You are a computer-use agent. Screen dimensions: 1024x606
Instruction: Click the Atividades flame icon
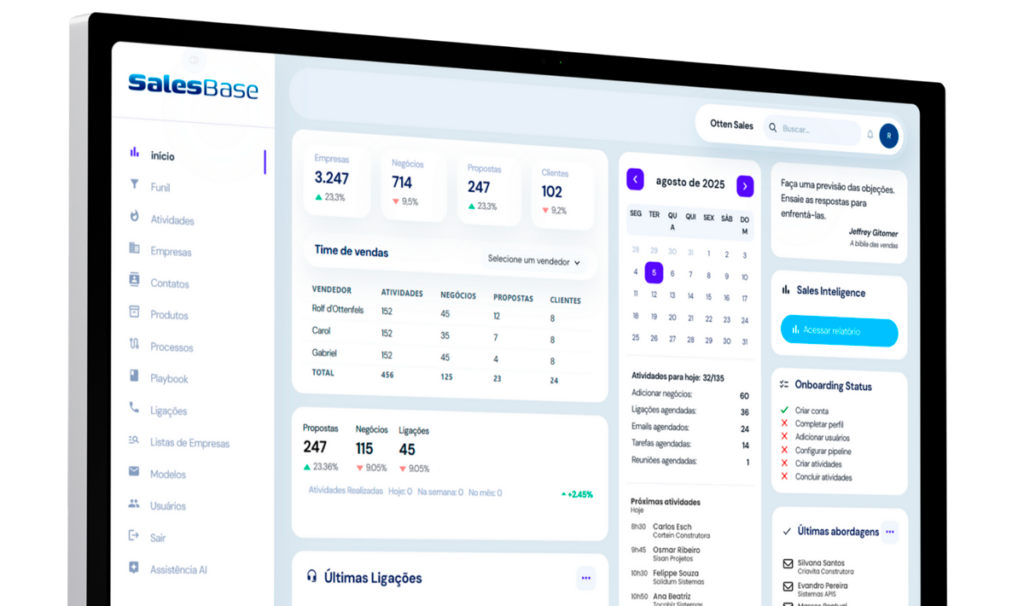tap(134, 217)
